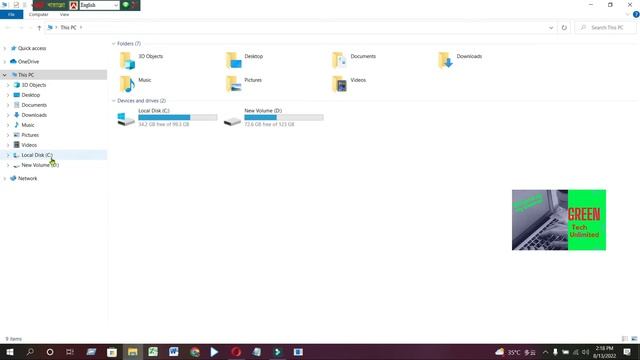
Task: Select Network in the sidebar
Action: (x=27, y=179)
